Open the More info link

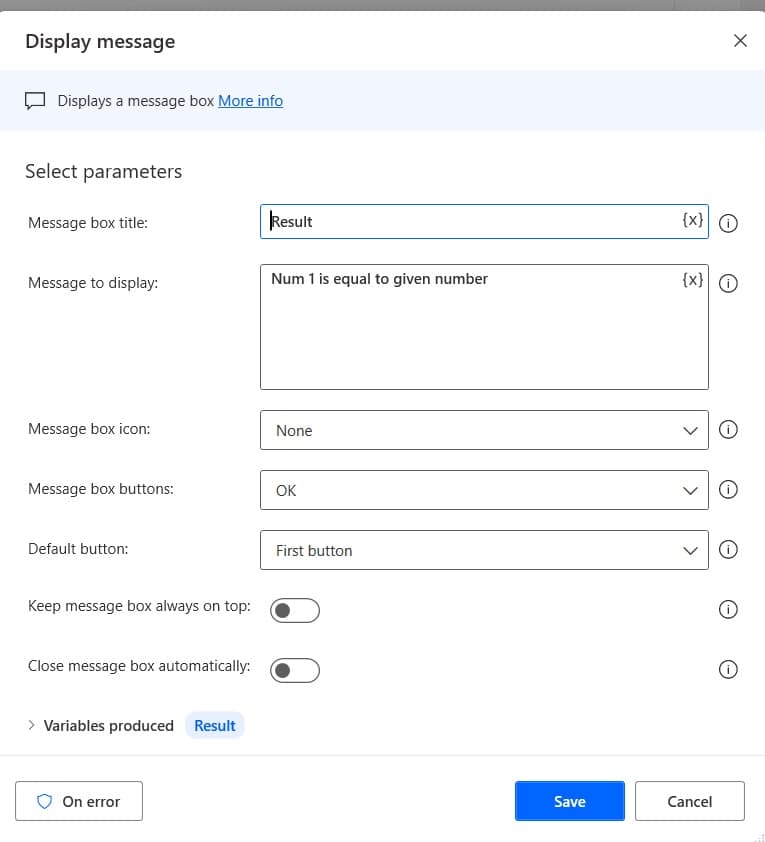pos(250,101)
